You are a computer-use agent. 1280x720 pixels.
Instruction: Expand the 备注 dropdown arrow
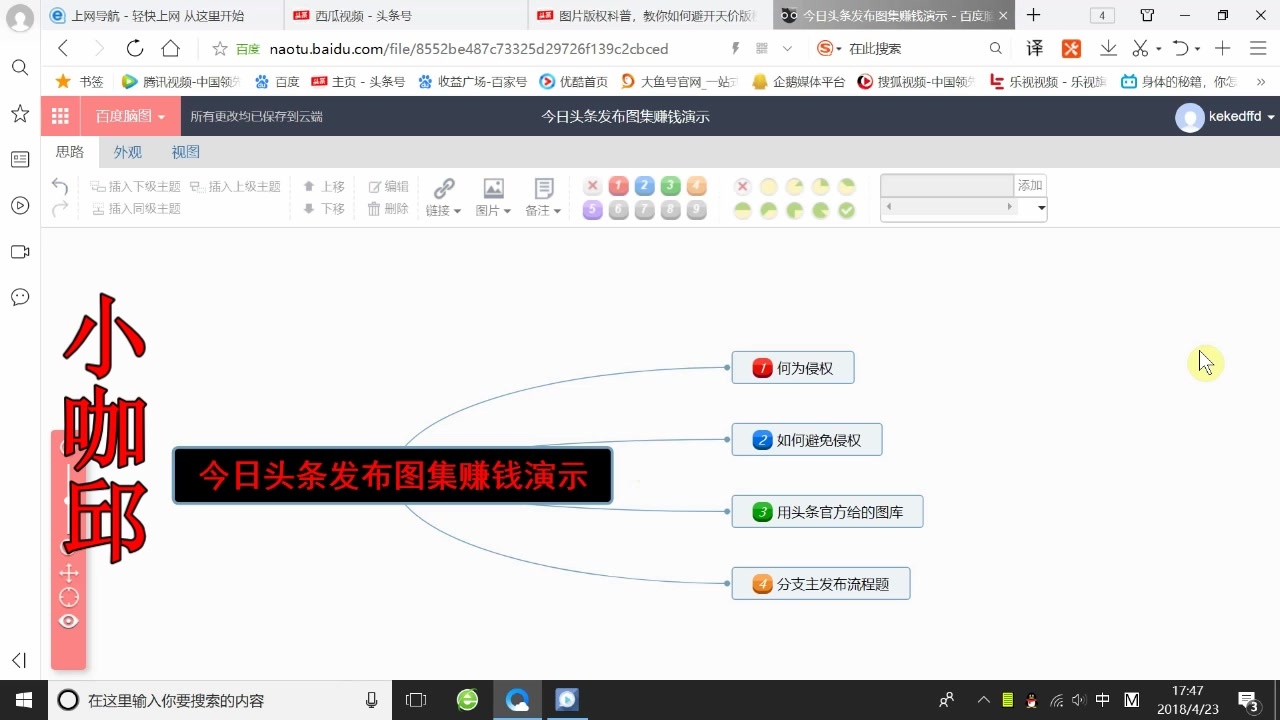(557, 211)
